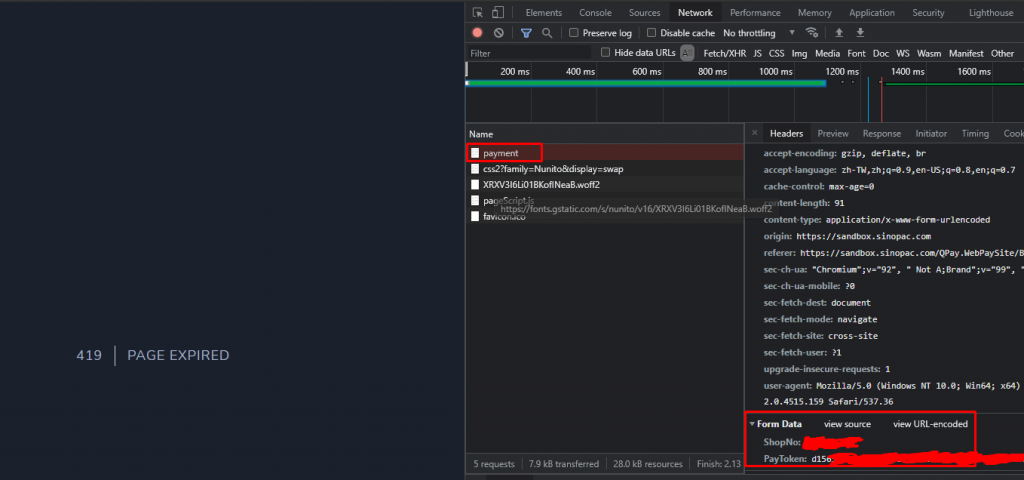Toggle the device toolbar icon
Image resolution: width=1024 pixels, height=480 pixels.
click(498, 12)
